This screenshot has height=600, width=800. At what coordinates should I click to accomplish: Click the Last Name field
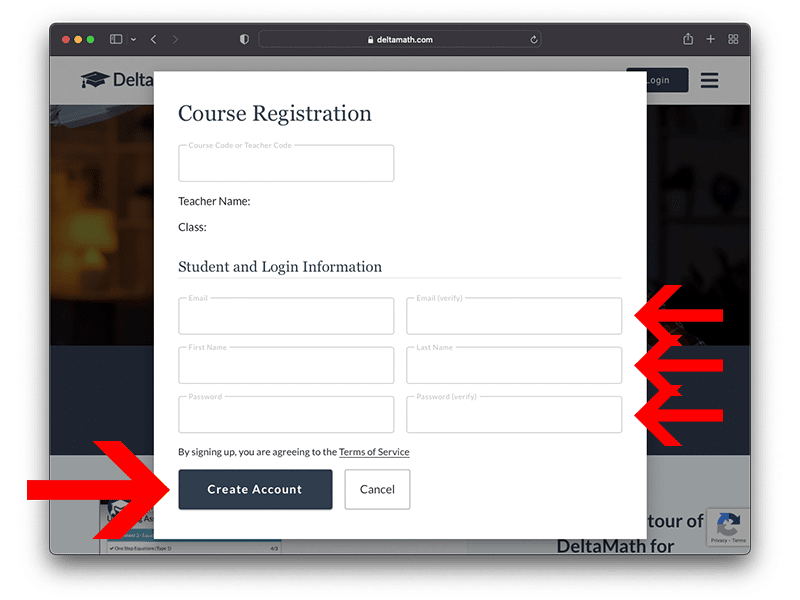tap(514, 365)
